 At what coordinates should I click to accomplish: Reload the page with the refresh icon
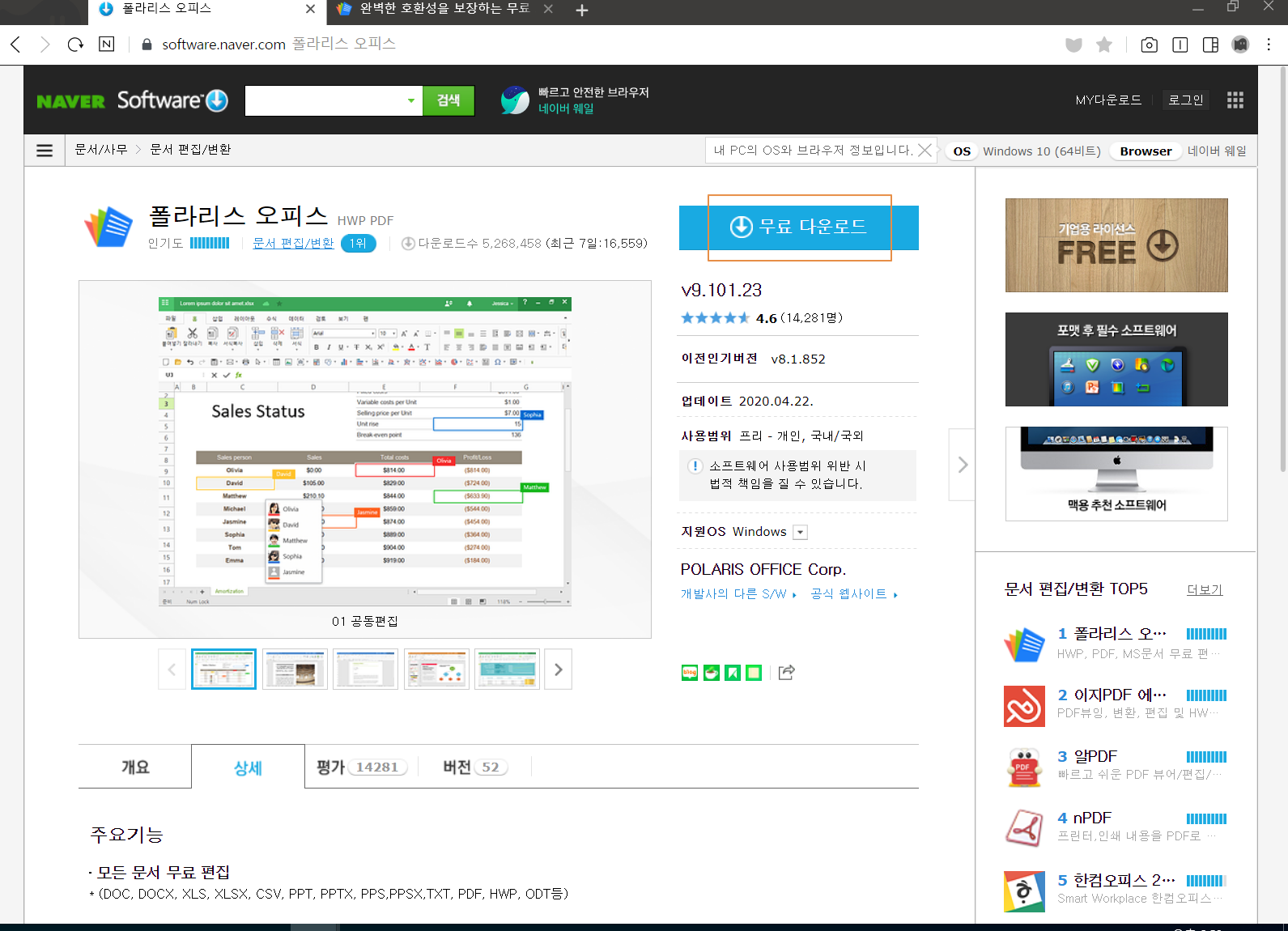point(75,45)
